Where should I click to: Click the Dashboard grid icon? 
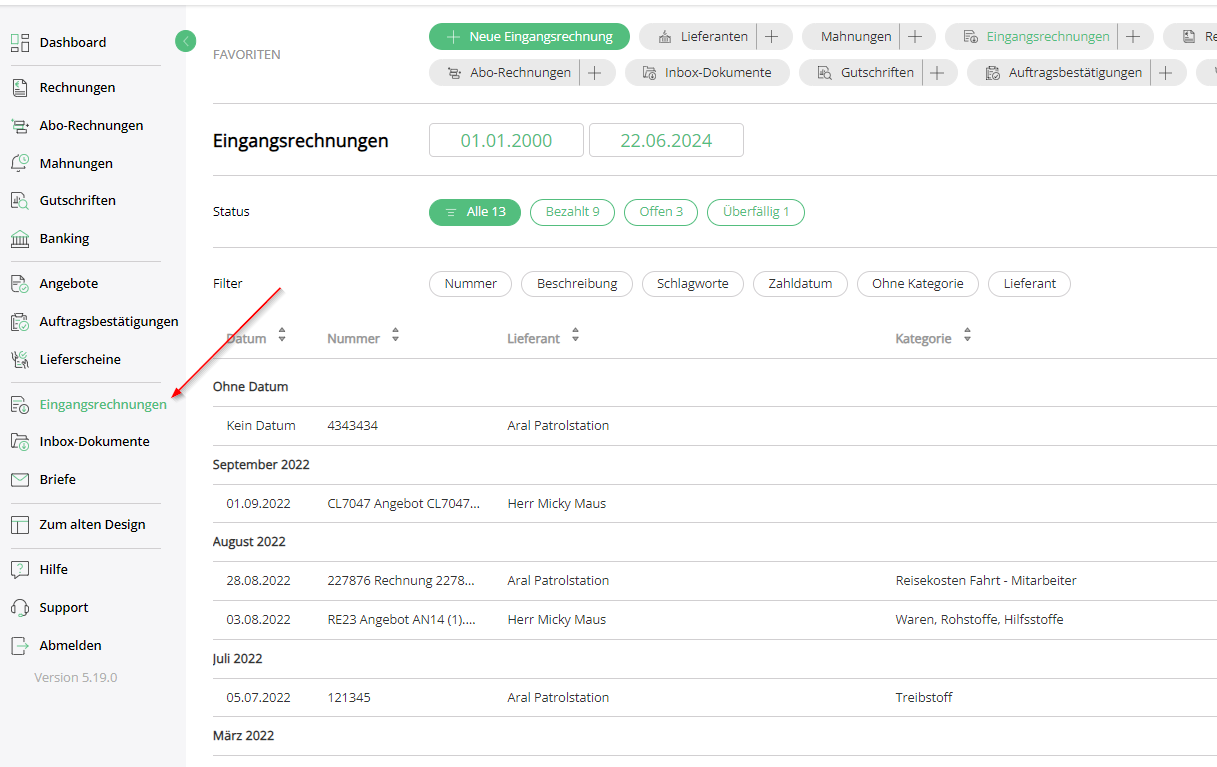click(20, 42)
